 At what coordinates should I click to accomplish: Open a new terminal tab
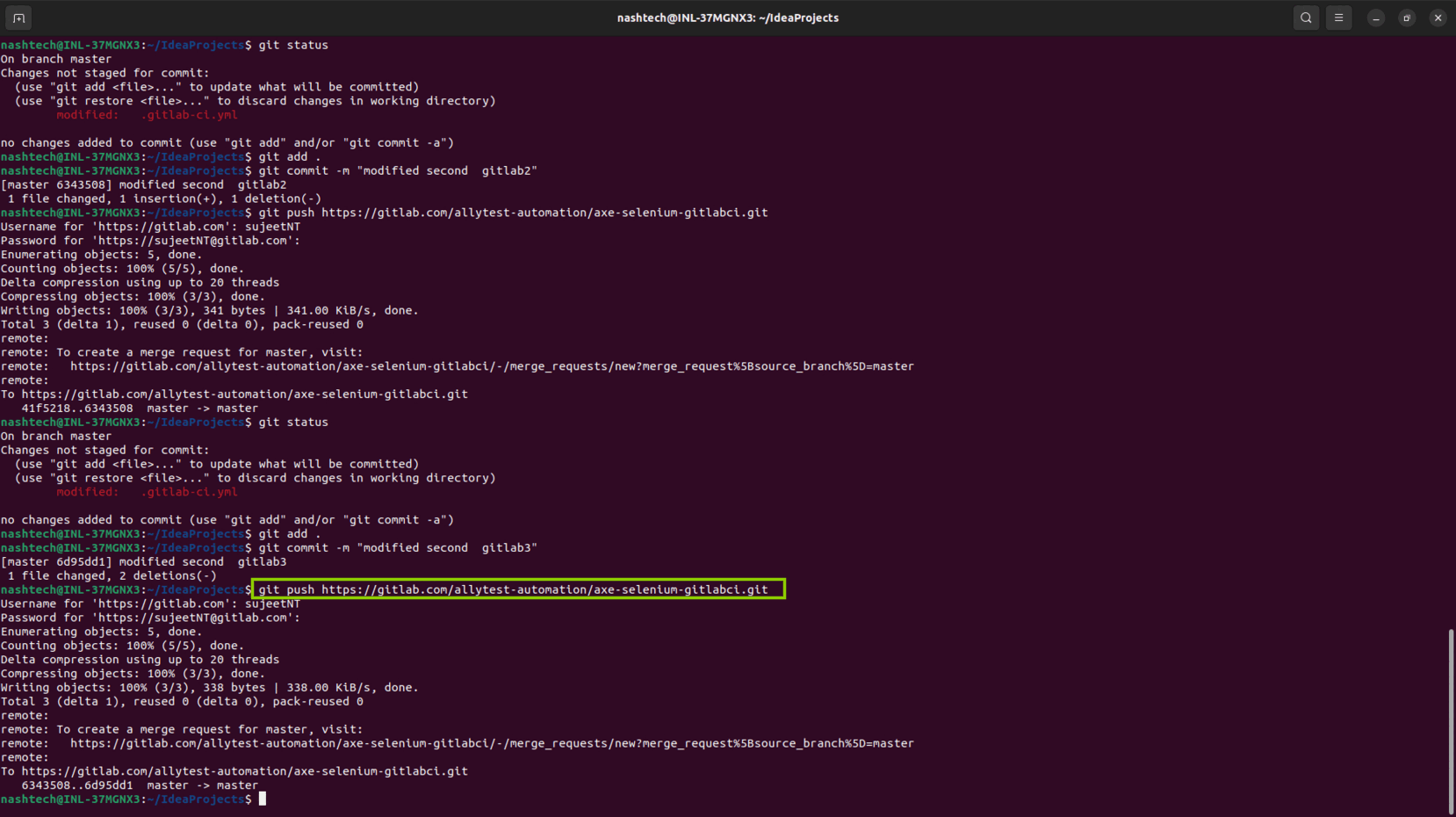click(x=18, y=17)
